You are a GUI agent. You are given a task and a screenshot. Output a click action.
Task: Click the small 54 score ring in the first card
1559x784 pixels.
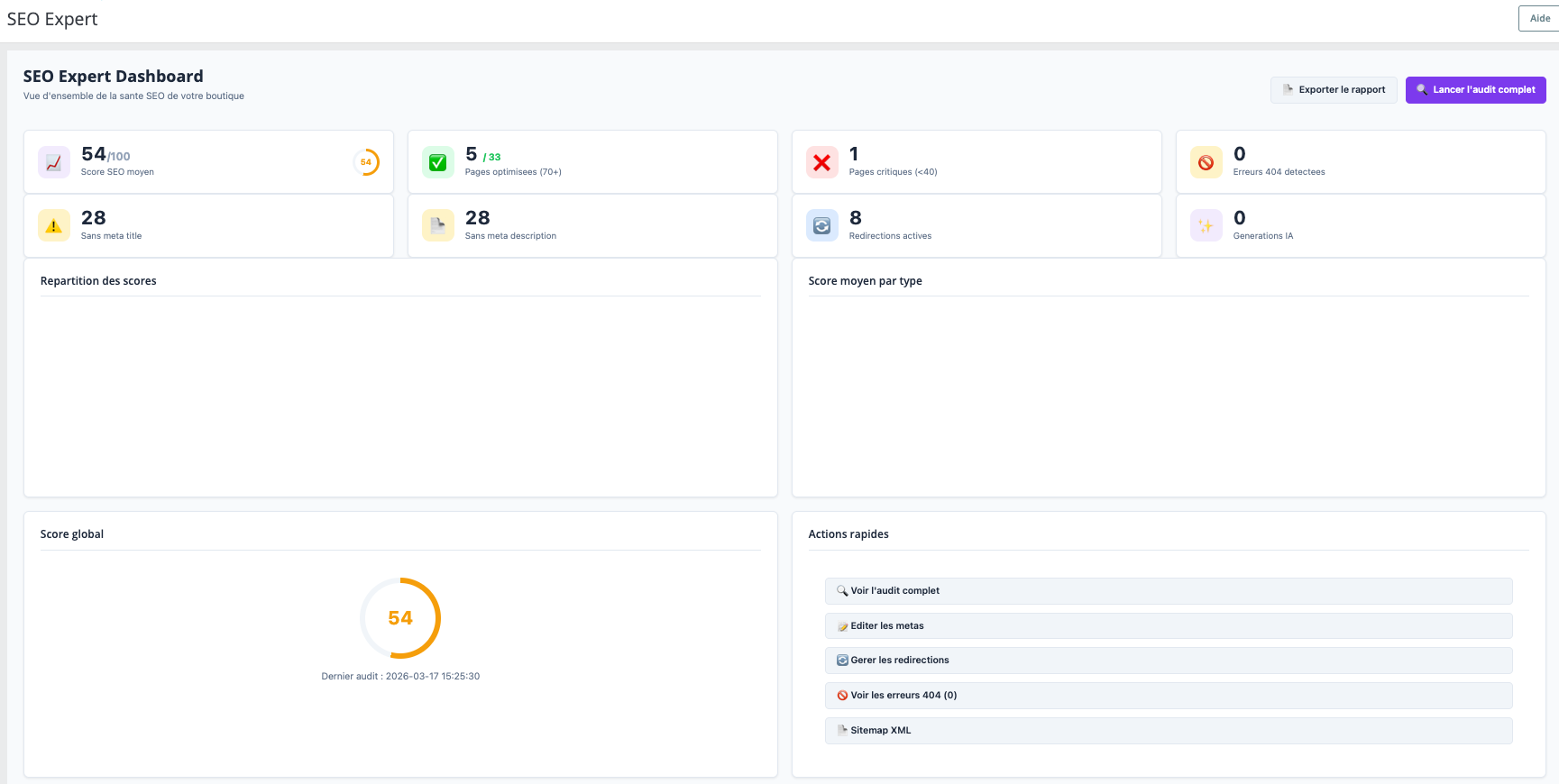366,162
